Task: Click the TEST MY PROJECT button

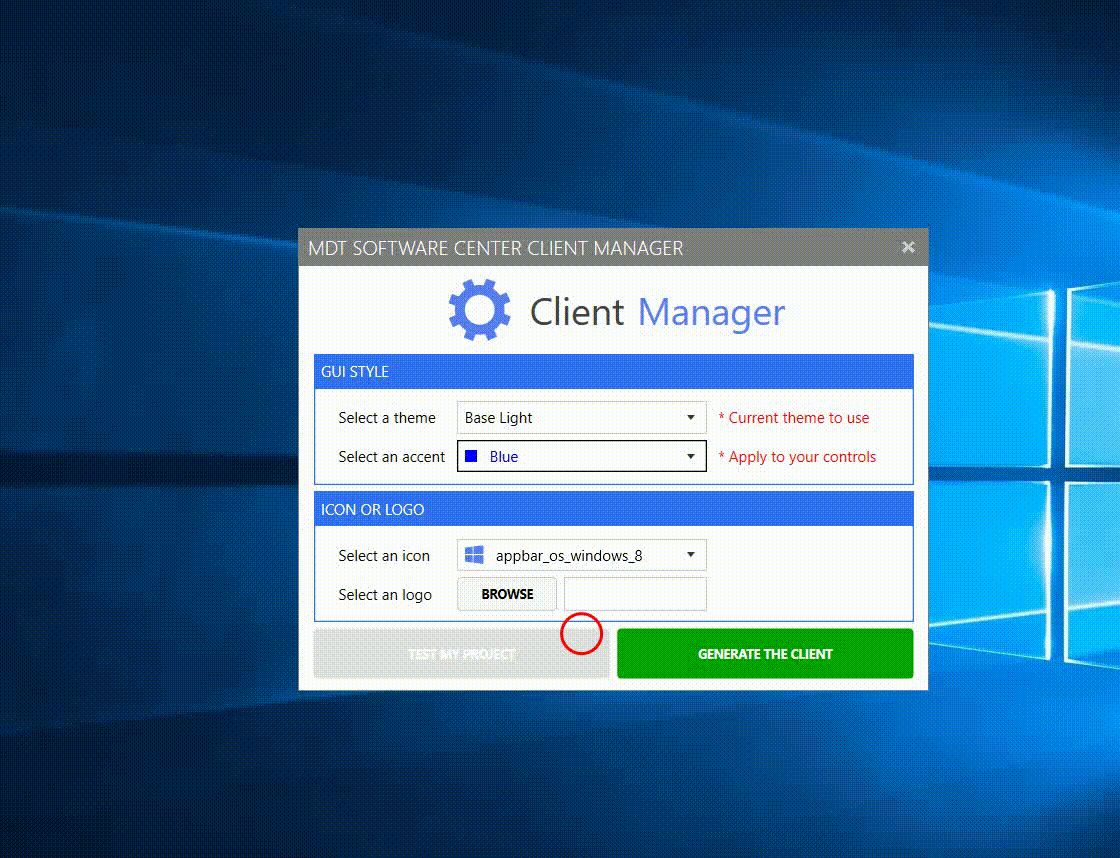Action: point(462,653)
